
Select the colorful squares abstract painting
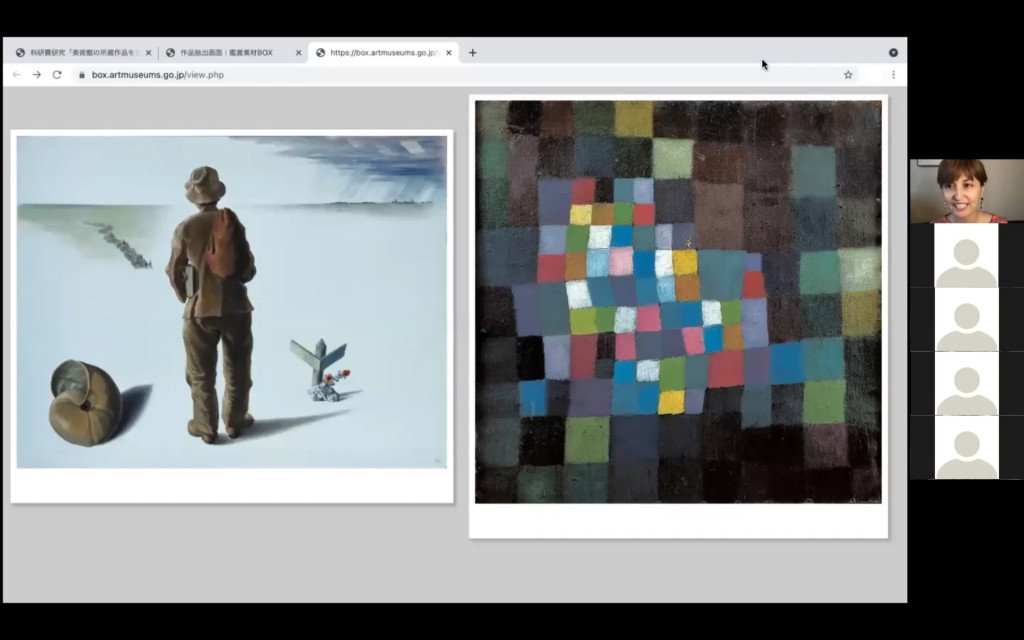pyautogui.click(x=678, y=302)
